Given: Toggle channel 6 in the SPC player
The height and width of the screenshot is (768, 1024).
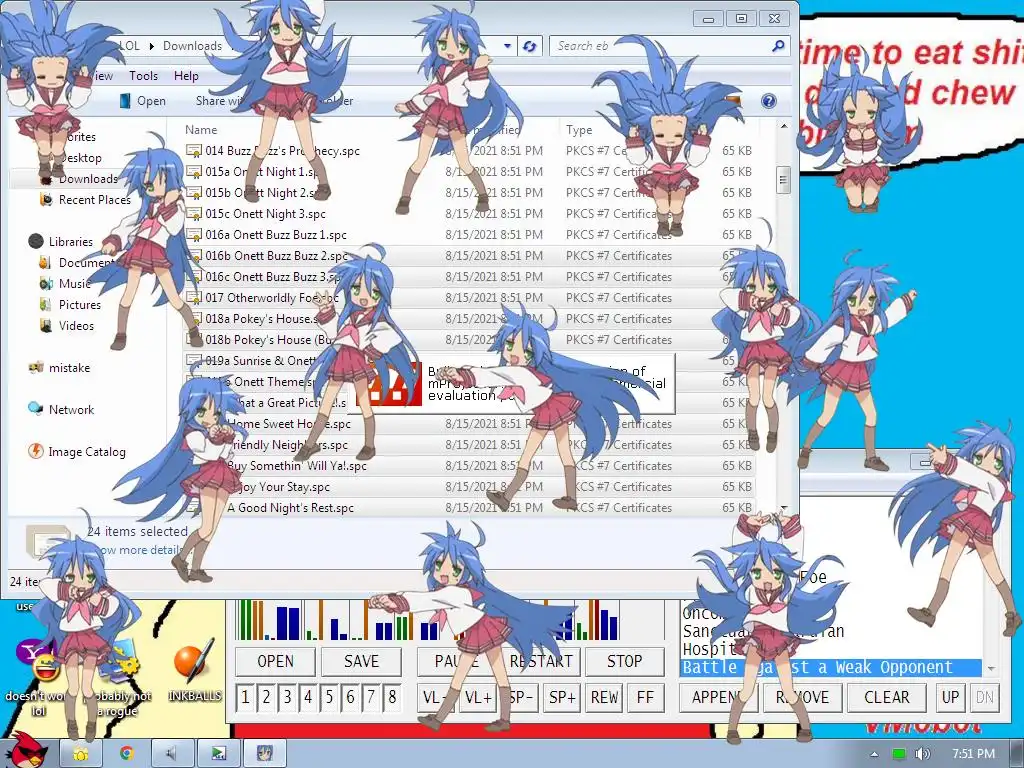Looking at the screenshot, I should tap(350, 697).
